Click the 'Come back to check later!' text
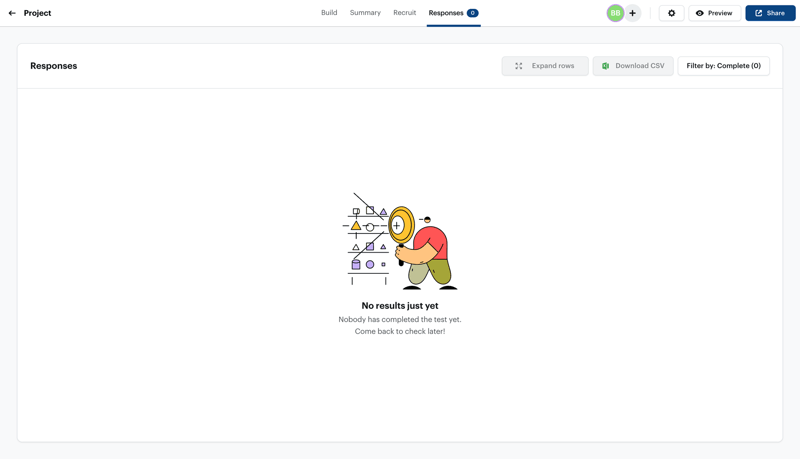Screen dimensions: 800x459 400,331
